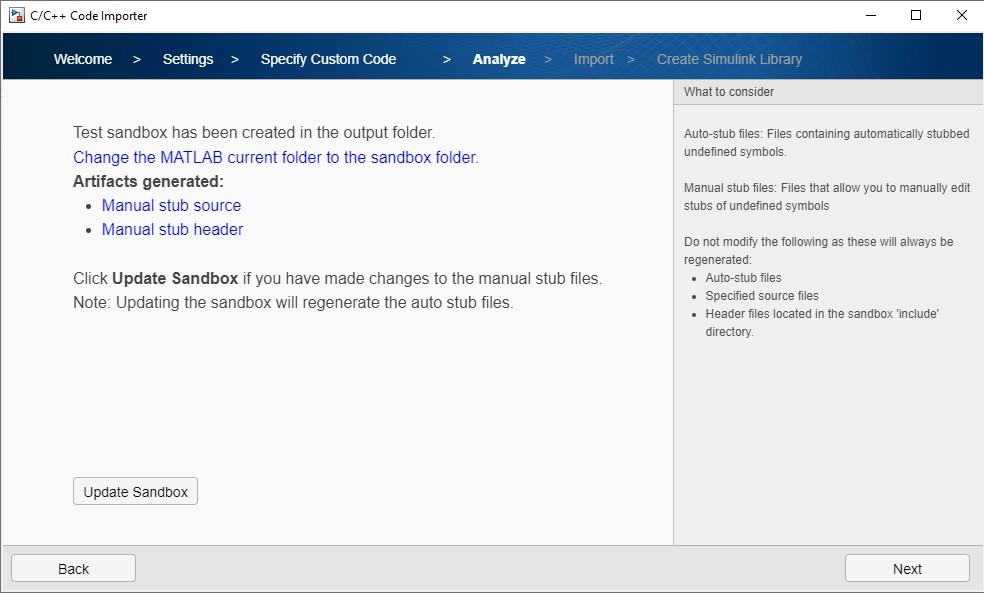Screen dimensions: 984x593
Task: Open the Manual stub header link
Action: pyautogui.click(x=173, y=229)
